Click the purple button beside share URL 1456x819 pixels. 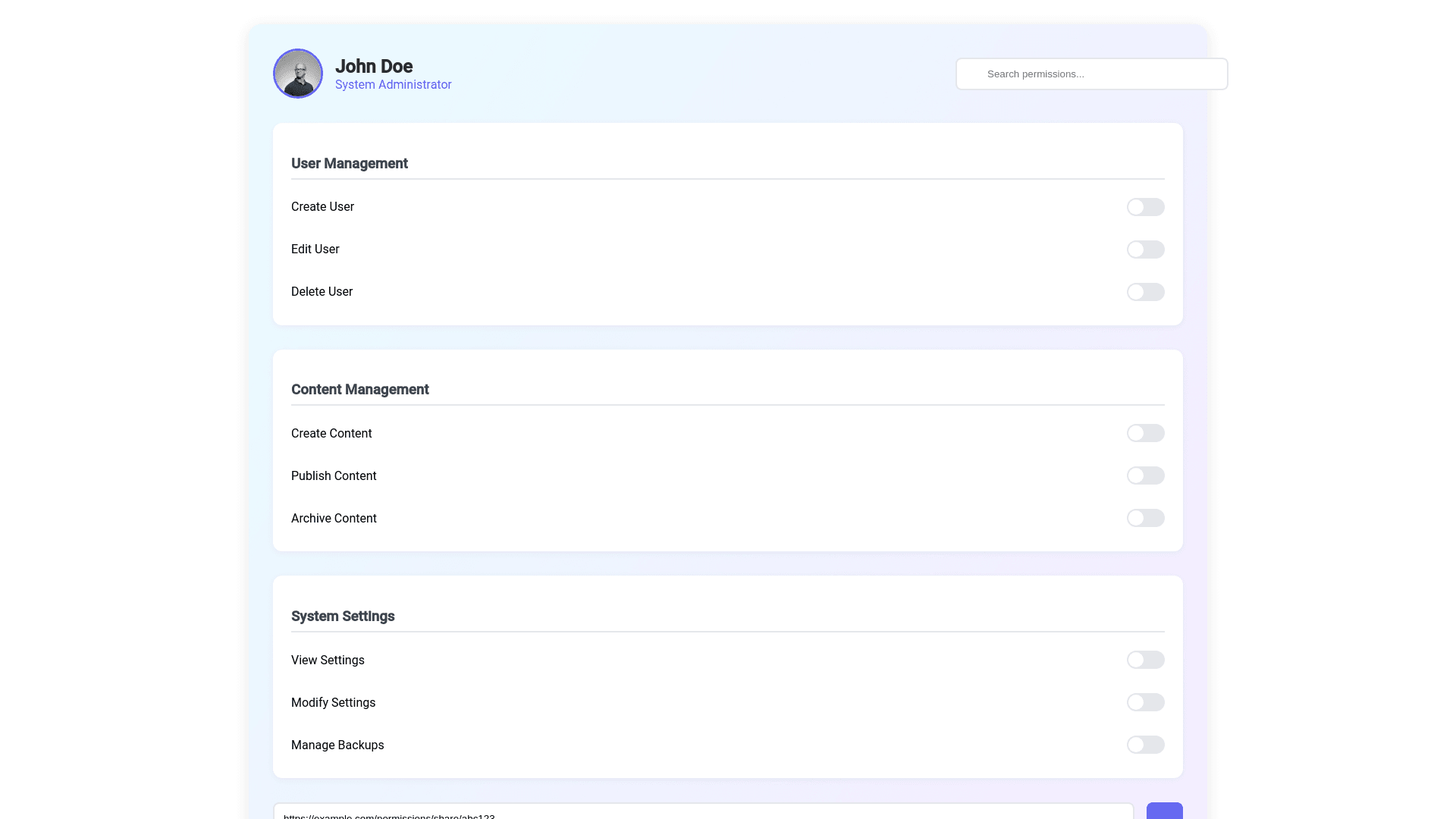coord(1164,811)
